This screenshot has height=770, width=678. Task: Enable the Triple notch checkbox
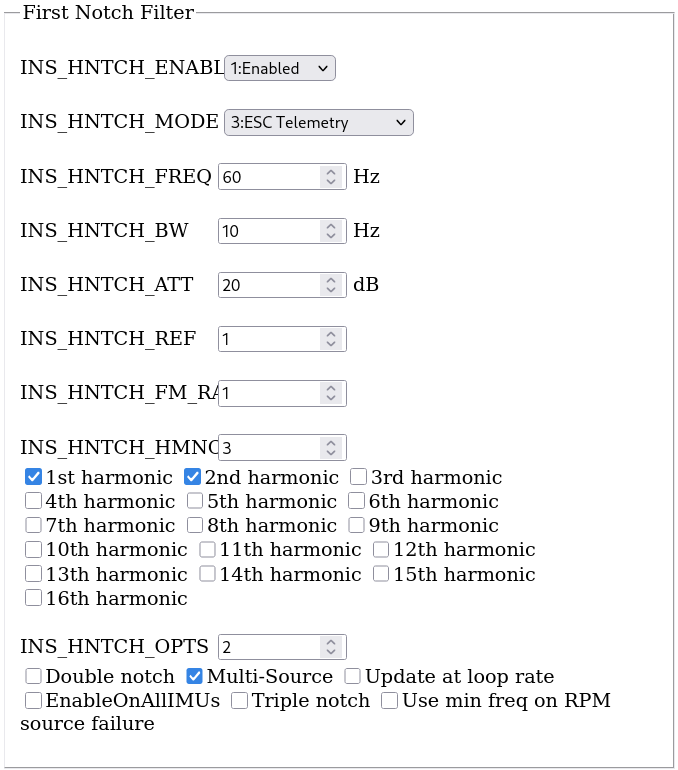coord(240,700)
